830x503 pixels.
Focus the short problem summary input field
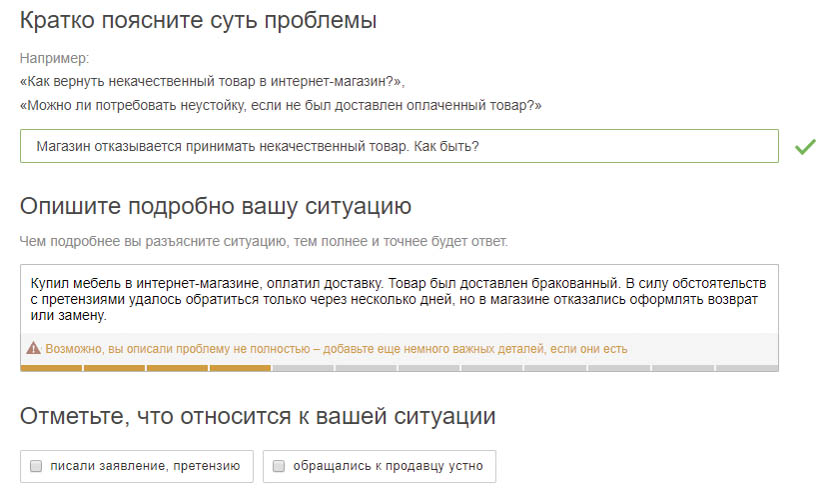(399, 146)
